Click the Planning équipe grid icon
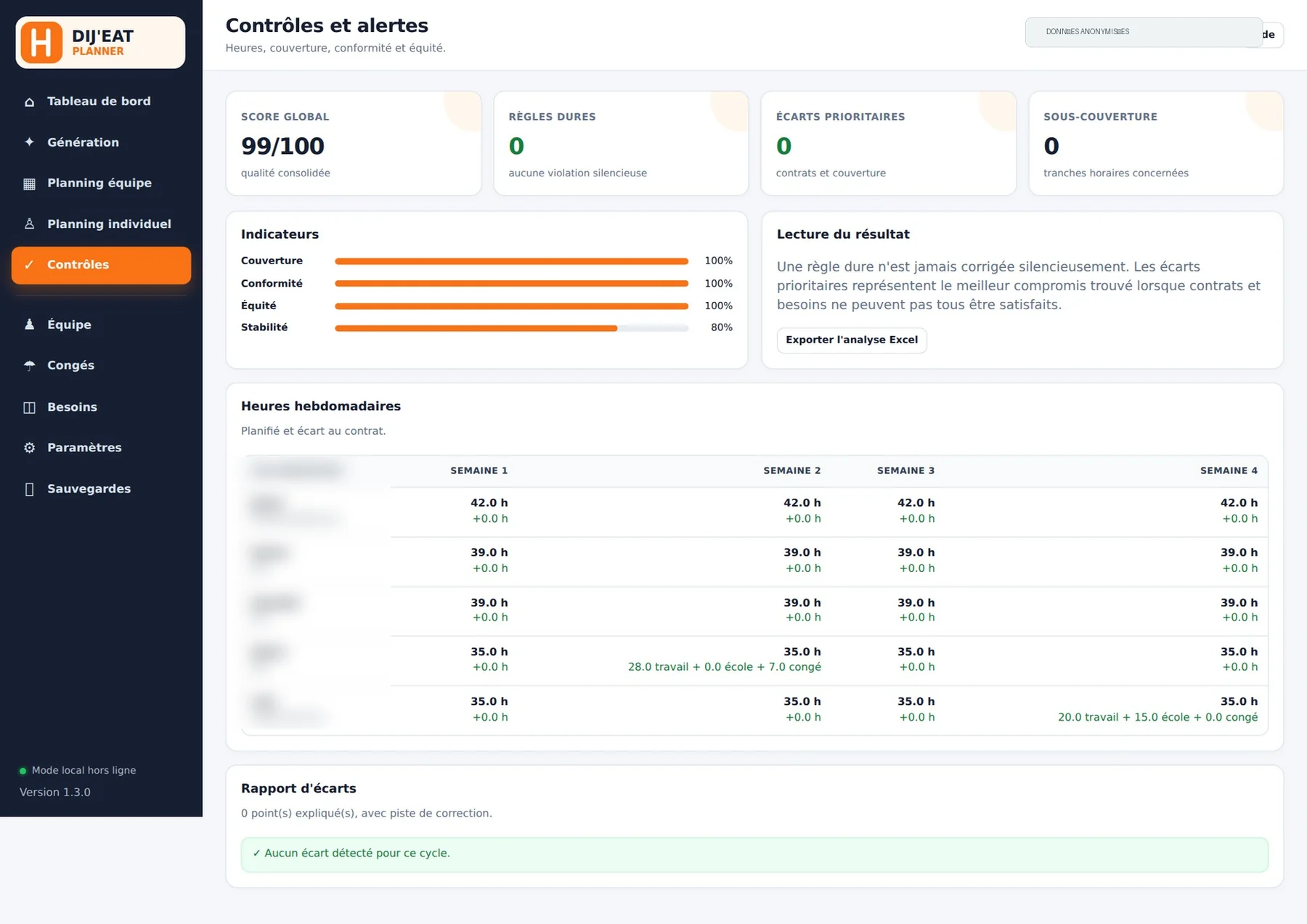Screen dimensions: 1307x924 29,184
